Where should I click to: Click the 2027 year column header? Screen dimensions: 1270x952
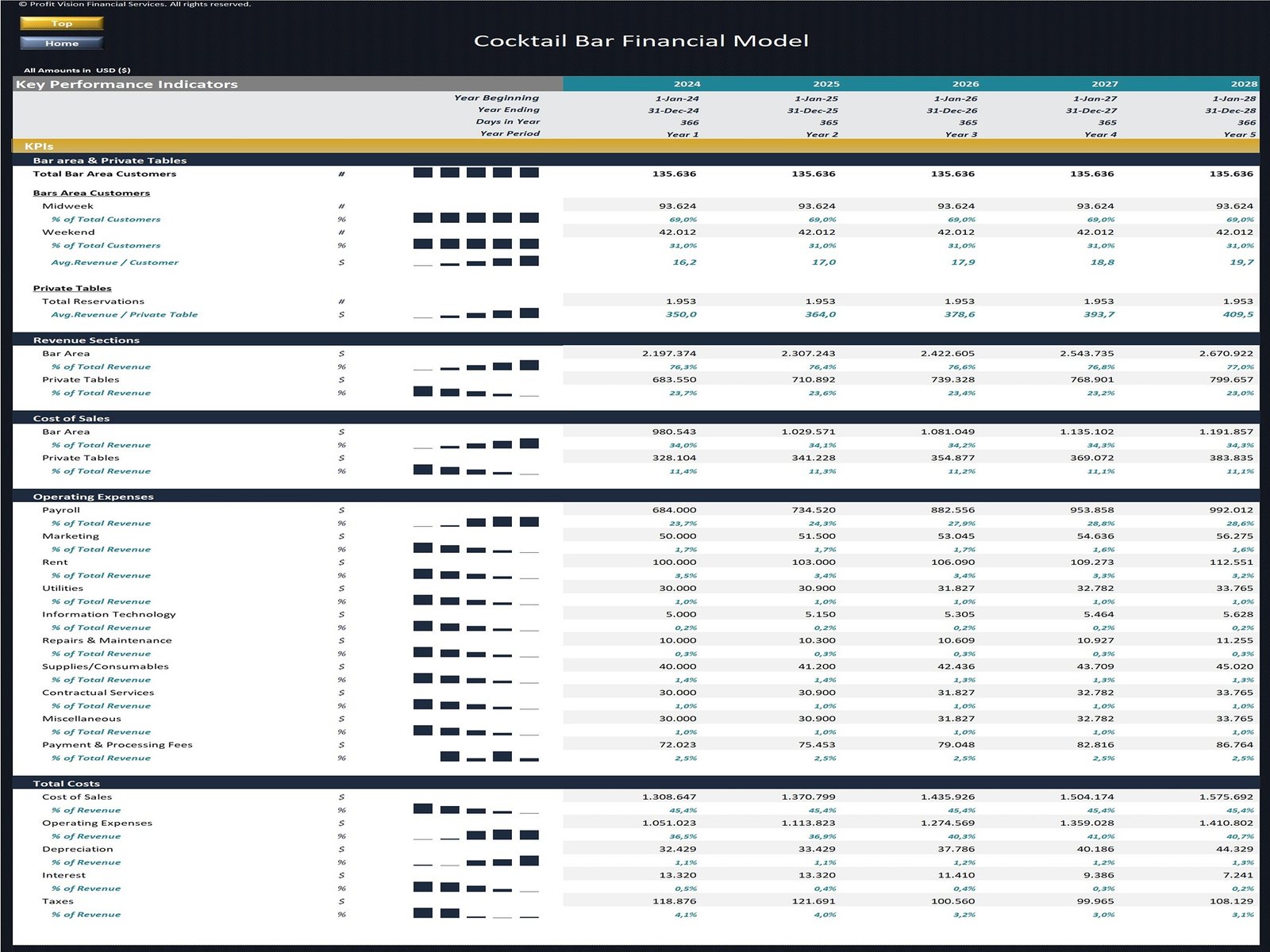coord(1104,84)
